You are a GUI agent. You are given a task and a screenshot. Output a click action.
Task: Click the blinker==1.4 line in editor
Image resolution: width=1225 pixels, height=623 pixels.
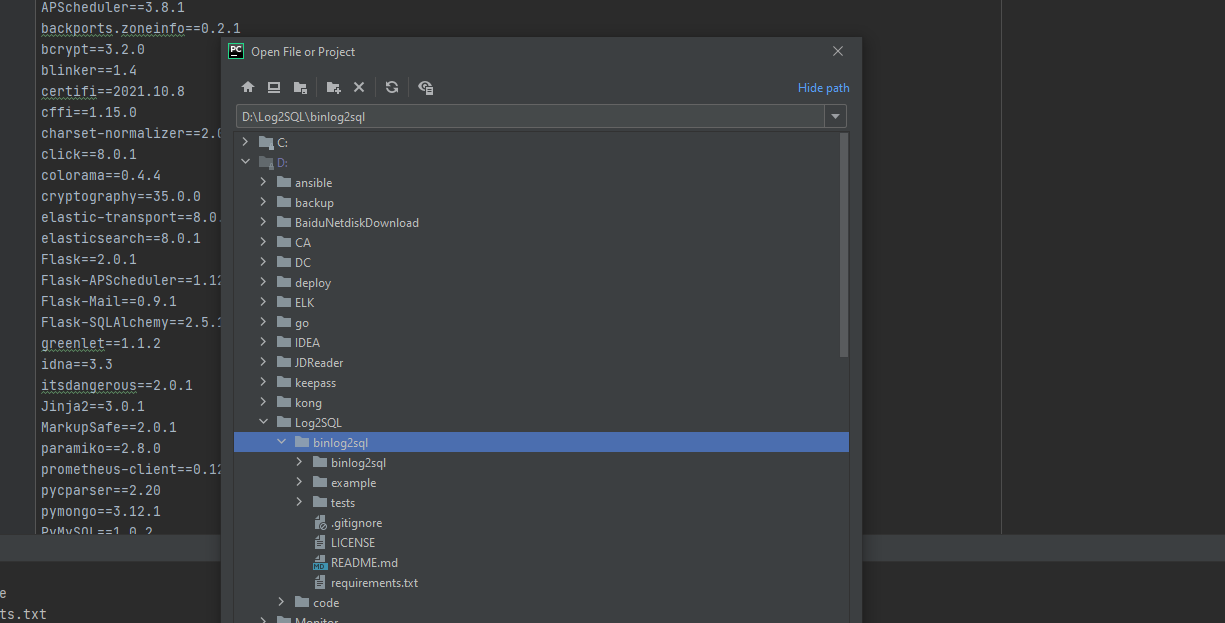[x=89, y=70]
